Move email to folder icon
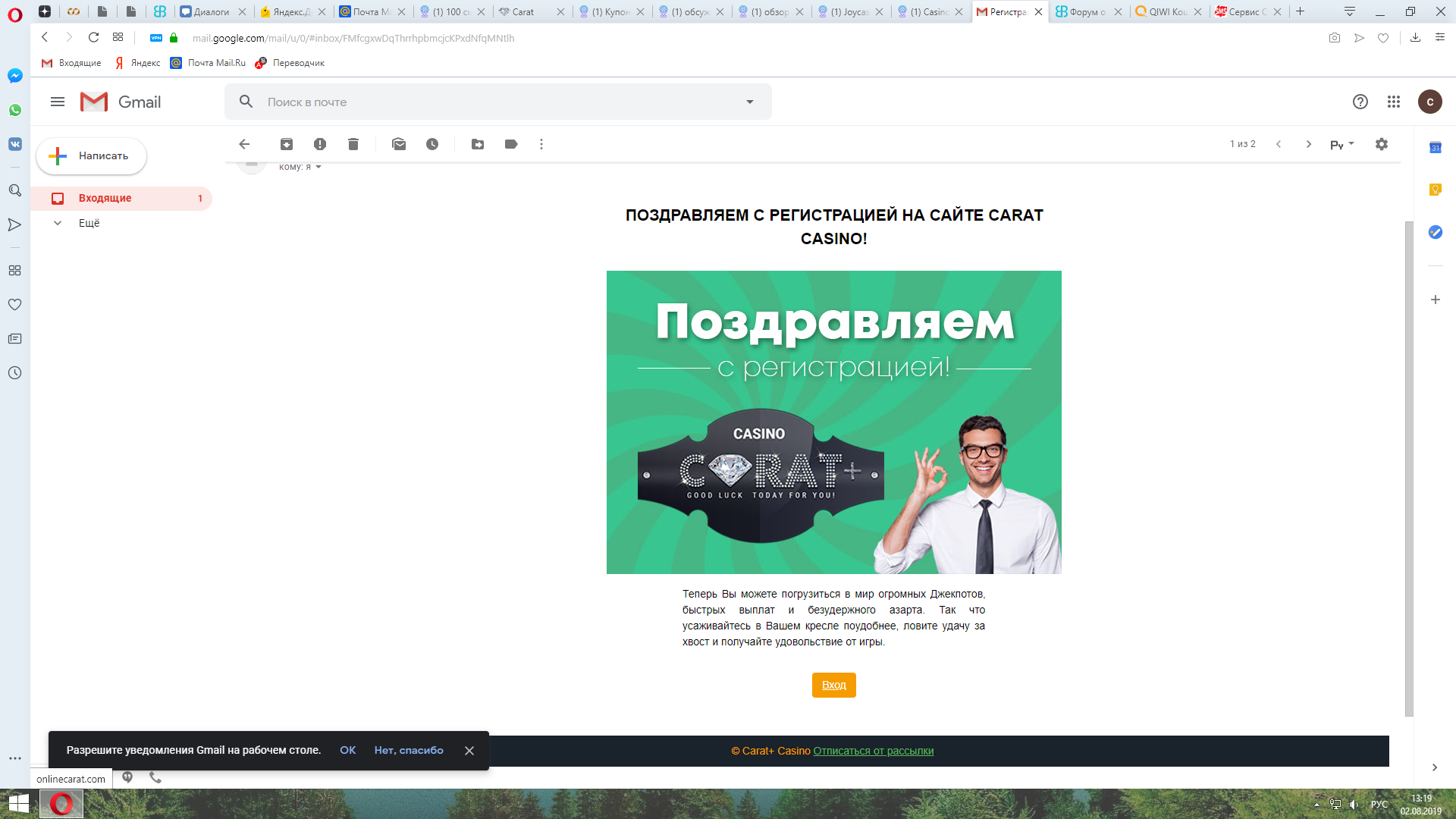The image size is (1456, 819). (x=478, y=144)
